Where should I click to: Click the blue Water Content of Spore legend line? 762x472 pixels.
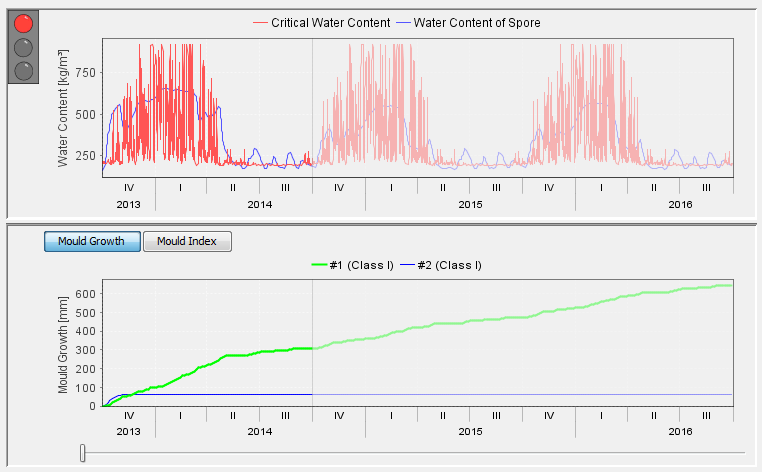coord(403,23)
